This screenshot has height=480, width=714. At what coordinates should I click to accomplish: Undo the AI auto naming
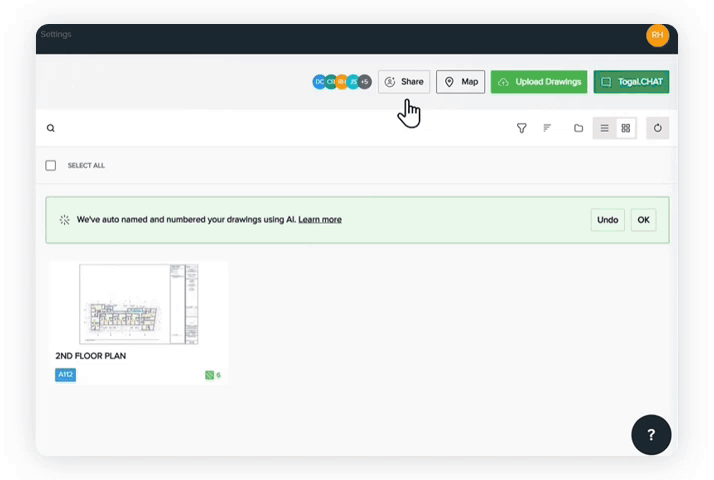pyautogui.click(x=608, y=220)
